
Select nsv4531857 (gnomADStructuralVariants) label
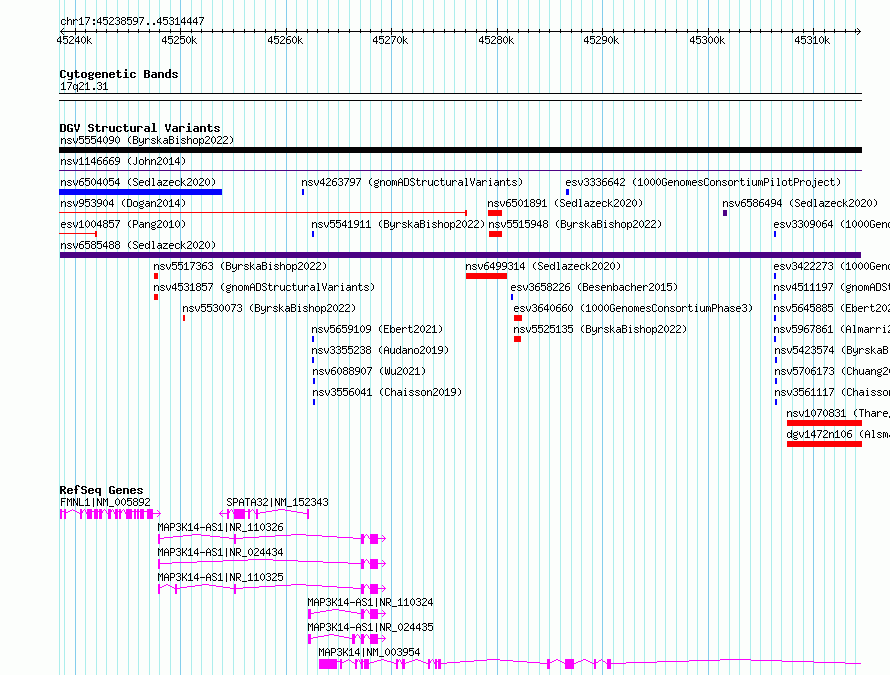[x=264, y=287]
